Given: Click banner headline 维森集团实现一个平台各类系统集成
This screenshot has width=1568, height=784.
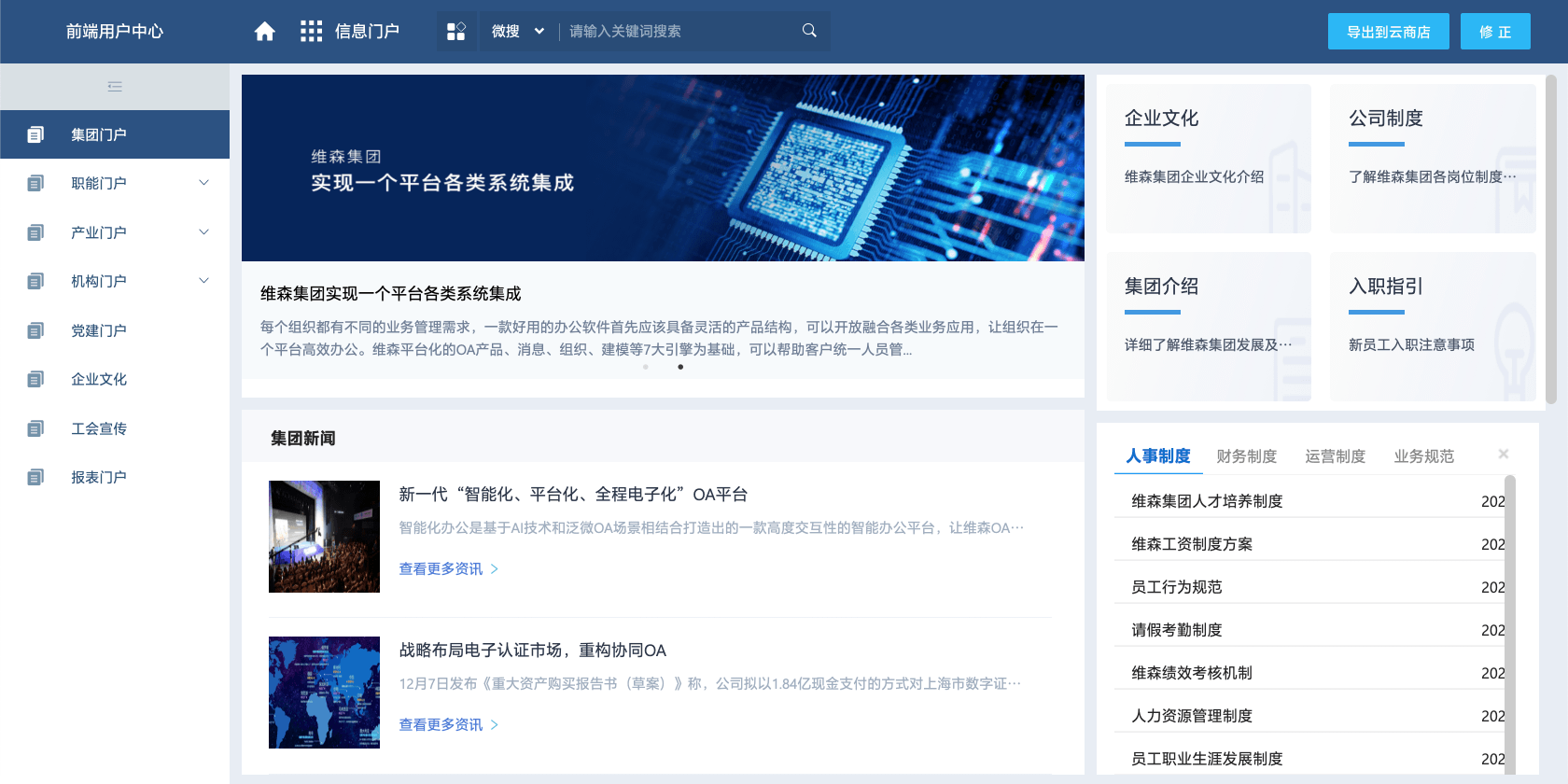Looking at the screenshot, I should (x=390, y=294).
